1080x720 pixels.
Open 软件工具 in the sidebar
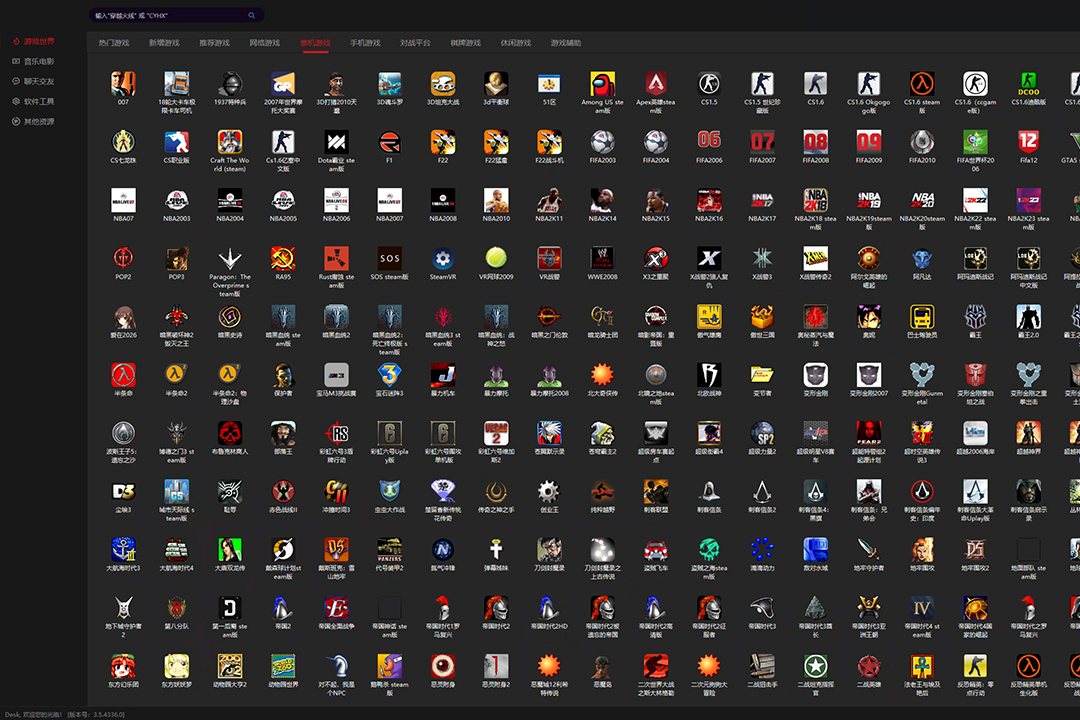[x=34, y=101]
